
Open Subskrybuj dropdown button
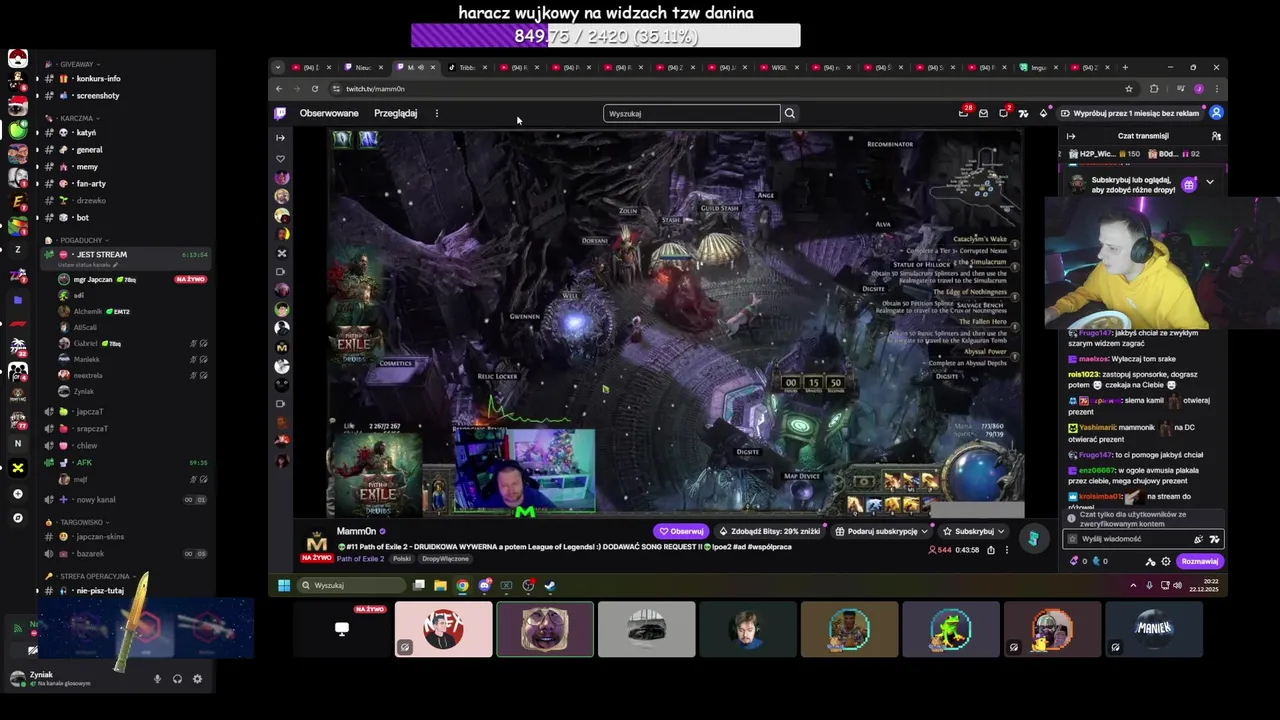click(974, 531)
